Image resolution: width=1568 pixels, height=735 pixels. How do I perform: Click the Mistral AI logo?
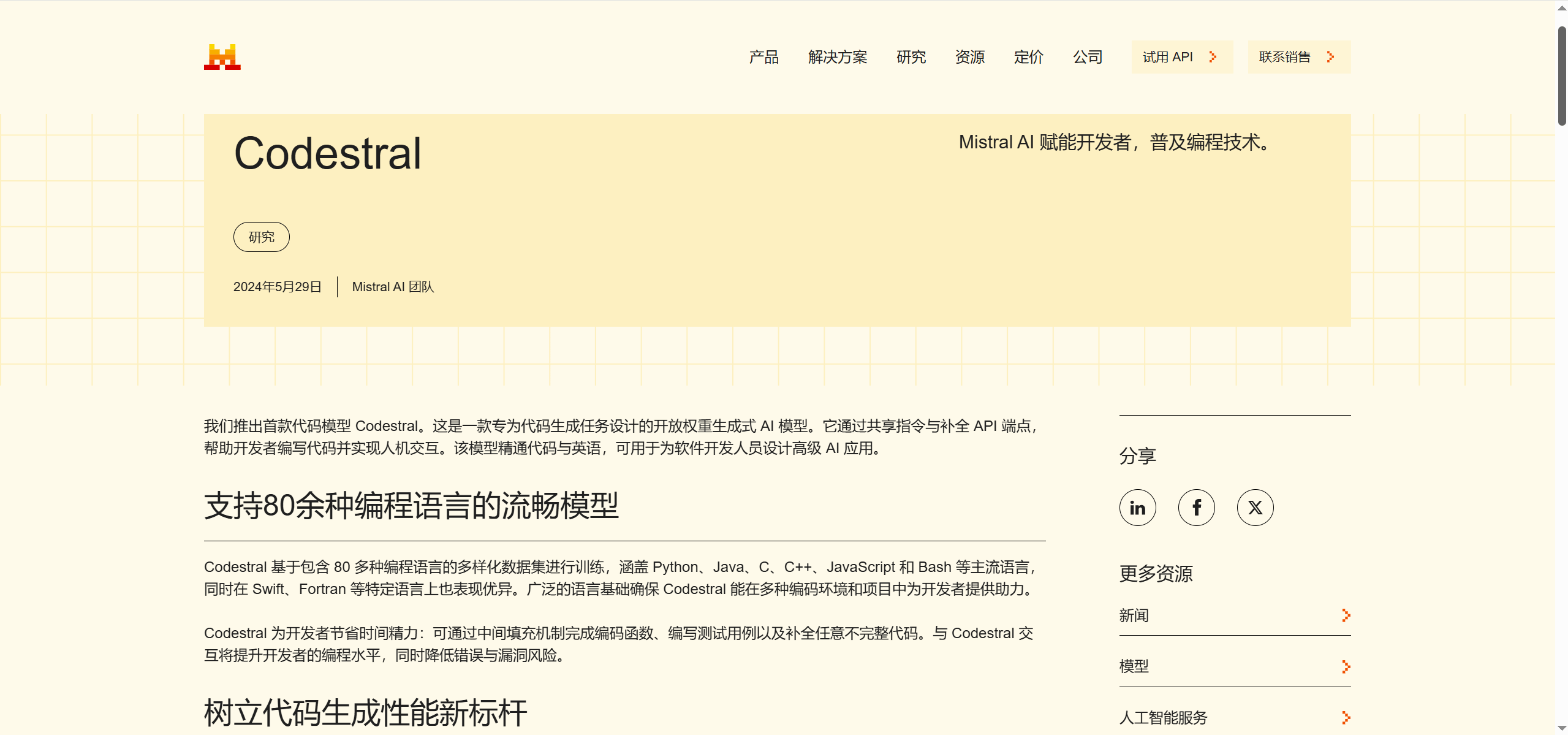click(222, 57)
